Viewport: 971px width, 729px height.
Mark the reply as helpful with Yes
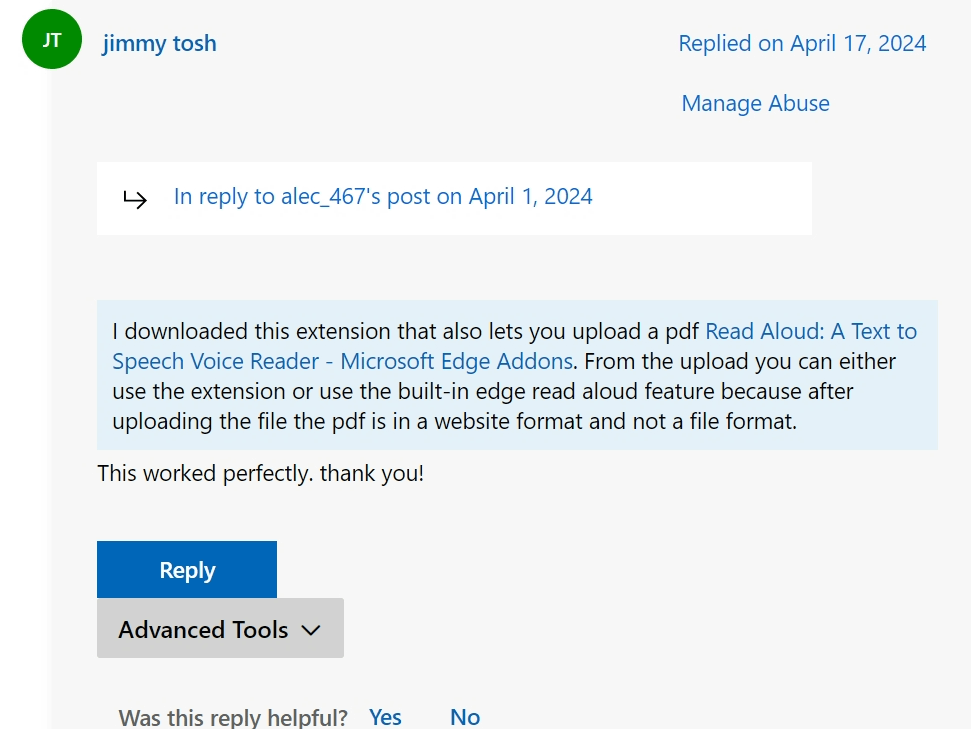coord(385,717)
